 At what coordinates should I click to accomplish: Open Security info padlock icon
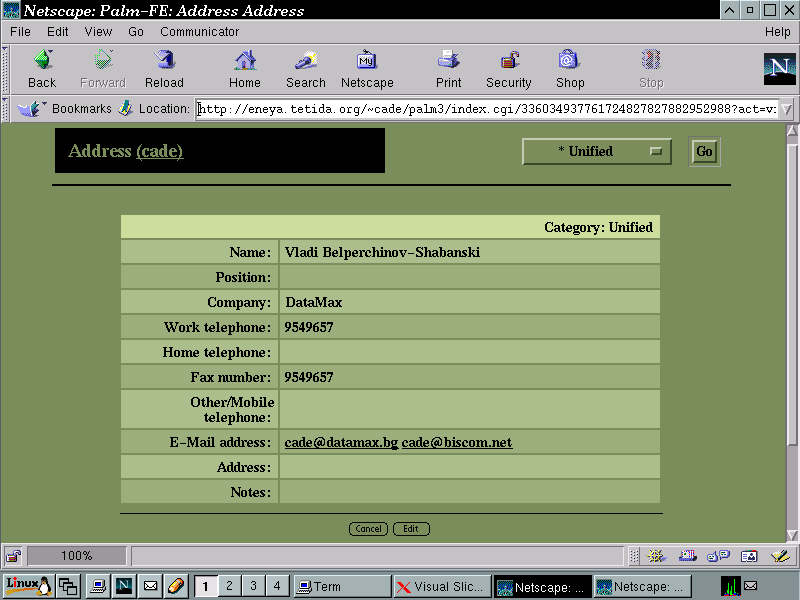[x=508, y=69]
